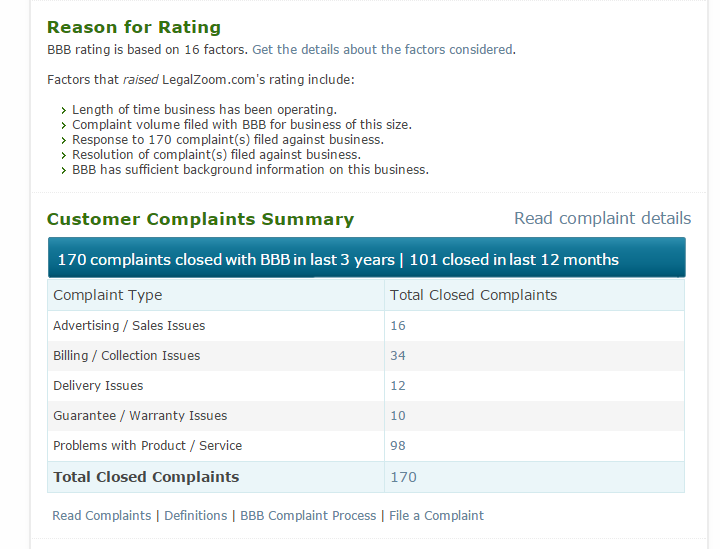
Task: Click the Total Closed Complaints value 170
Action: (x=403, y=477)
